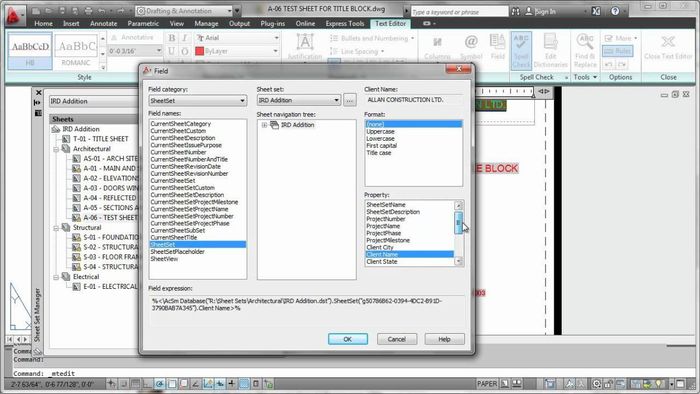
Task: Select SheetSetPlaceholder field name
Action: point(177,252)
